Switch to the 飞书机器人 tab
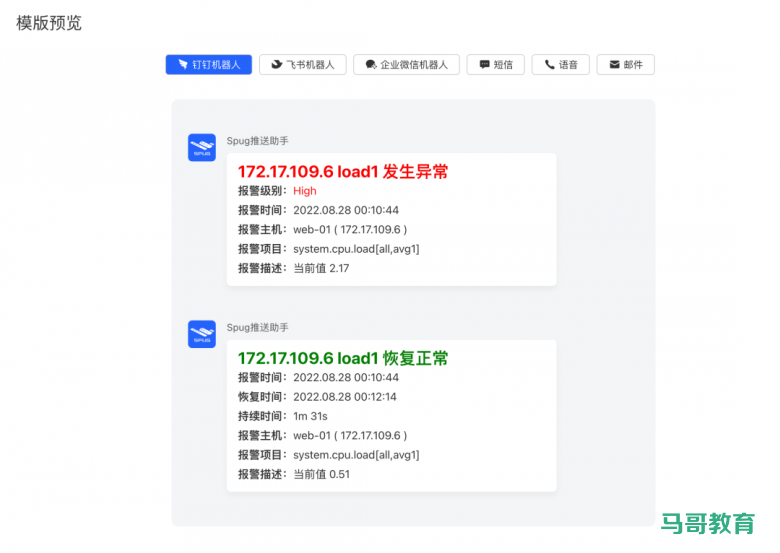Viewport: 780px width, 553px height. (303, 65)
